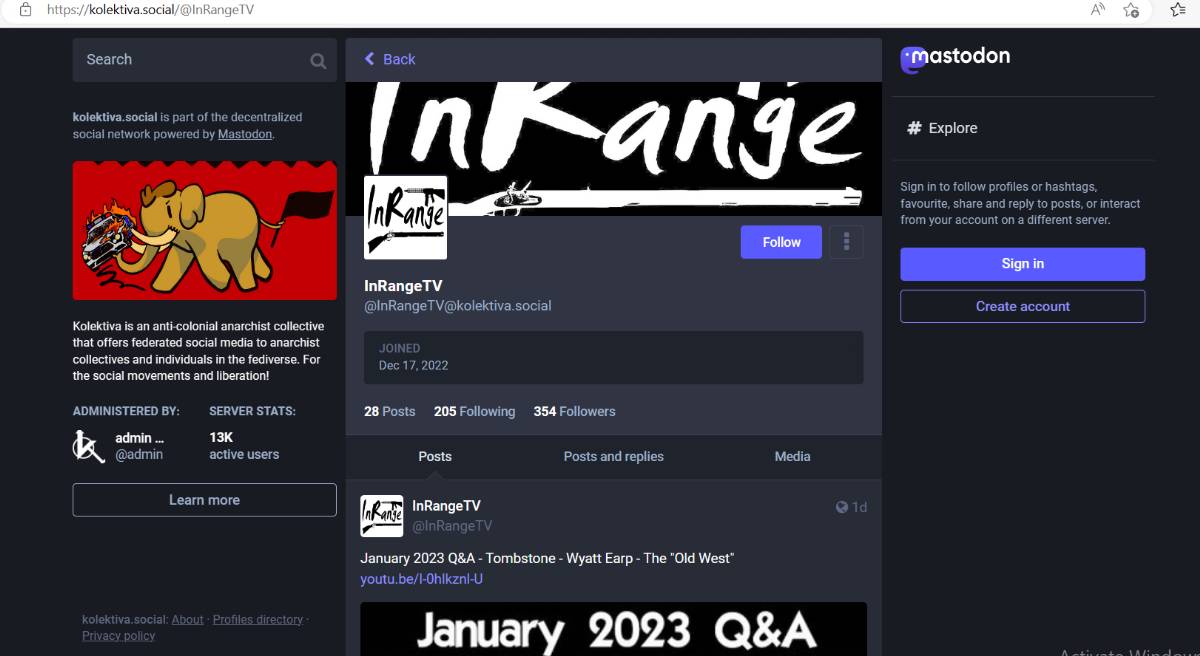Switch to the Media tab
The image size is (1200, 656).
coord(792,456)
